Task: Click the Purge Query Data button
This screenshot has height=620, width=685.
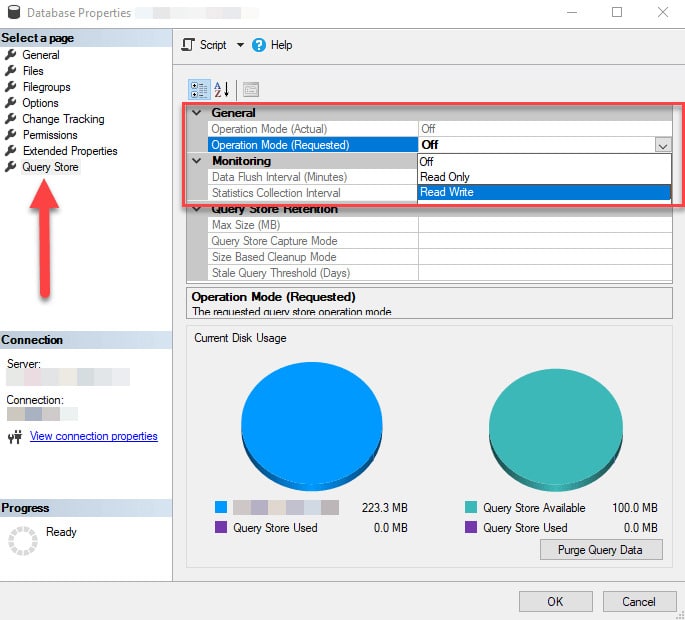Action: (601, 550)
